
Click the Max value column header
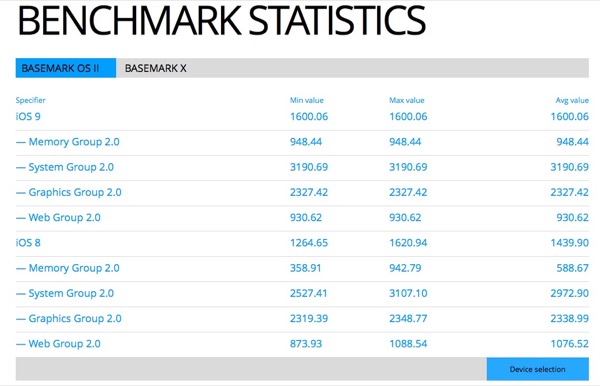[x=407, y=100]
